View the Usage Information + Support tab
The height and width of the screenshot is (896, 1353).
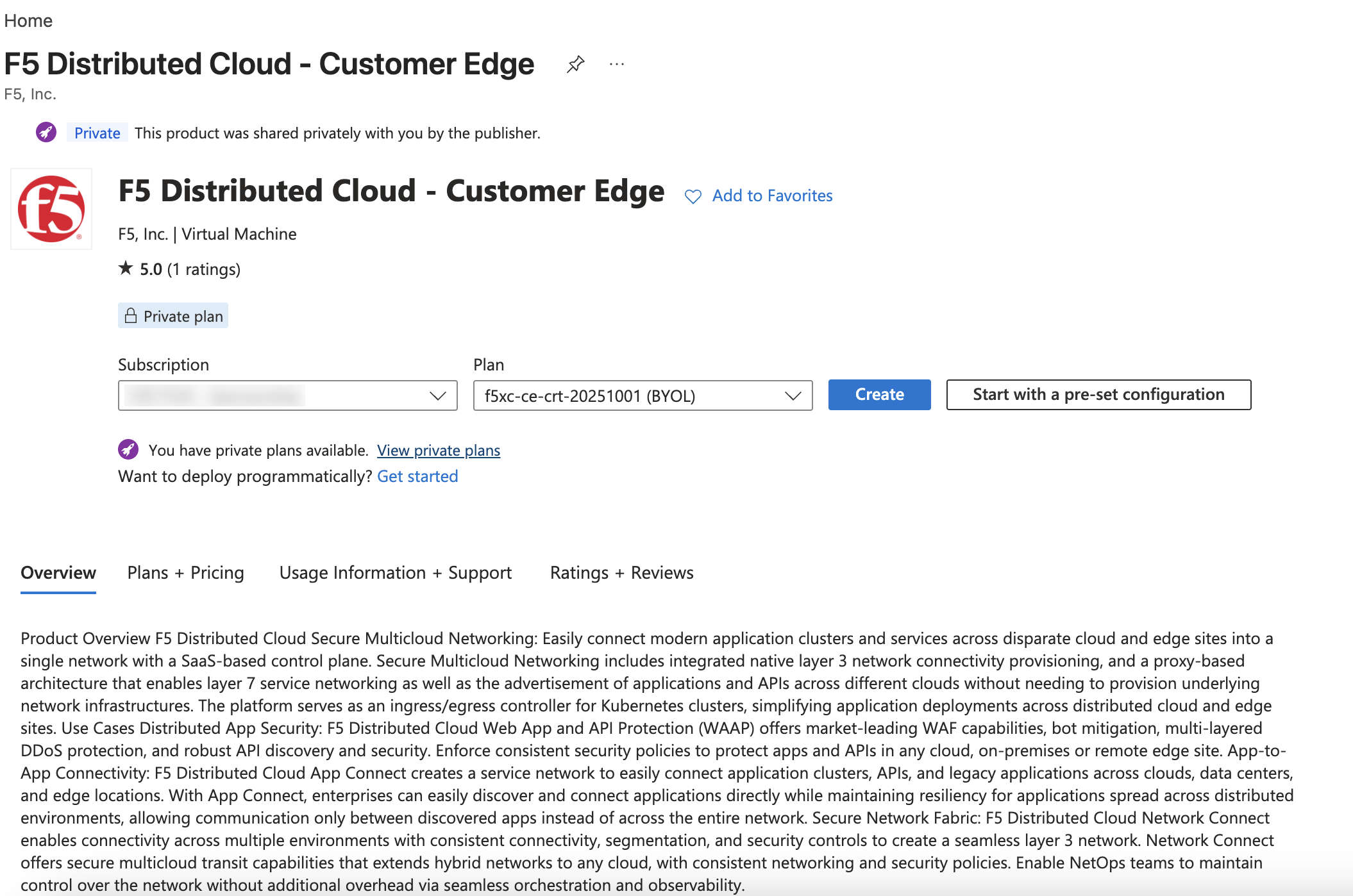tap(395, 573)
